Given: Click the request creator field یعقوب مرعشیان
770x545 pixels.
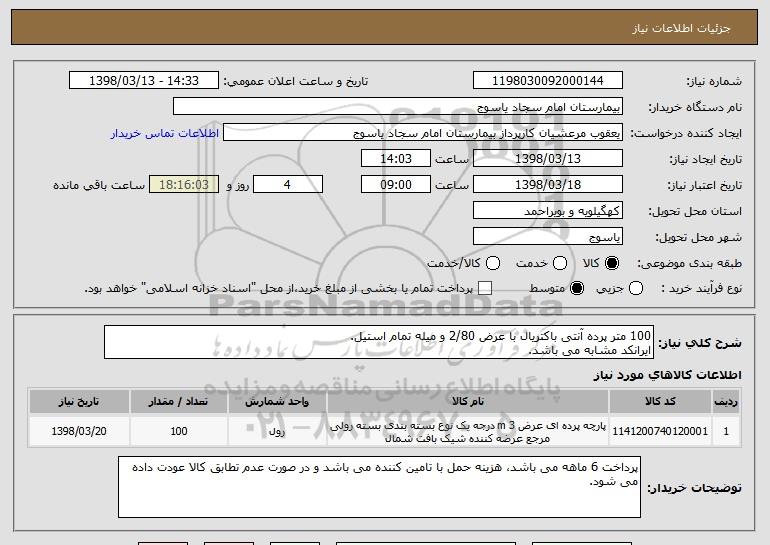Looking at the screenshot, I should (x=423, y=133).
